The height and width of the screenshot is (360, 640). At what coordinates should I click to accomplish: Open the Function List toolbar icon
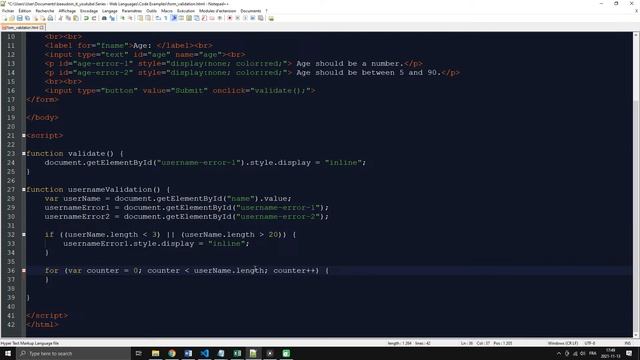204,18
